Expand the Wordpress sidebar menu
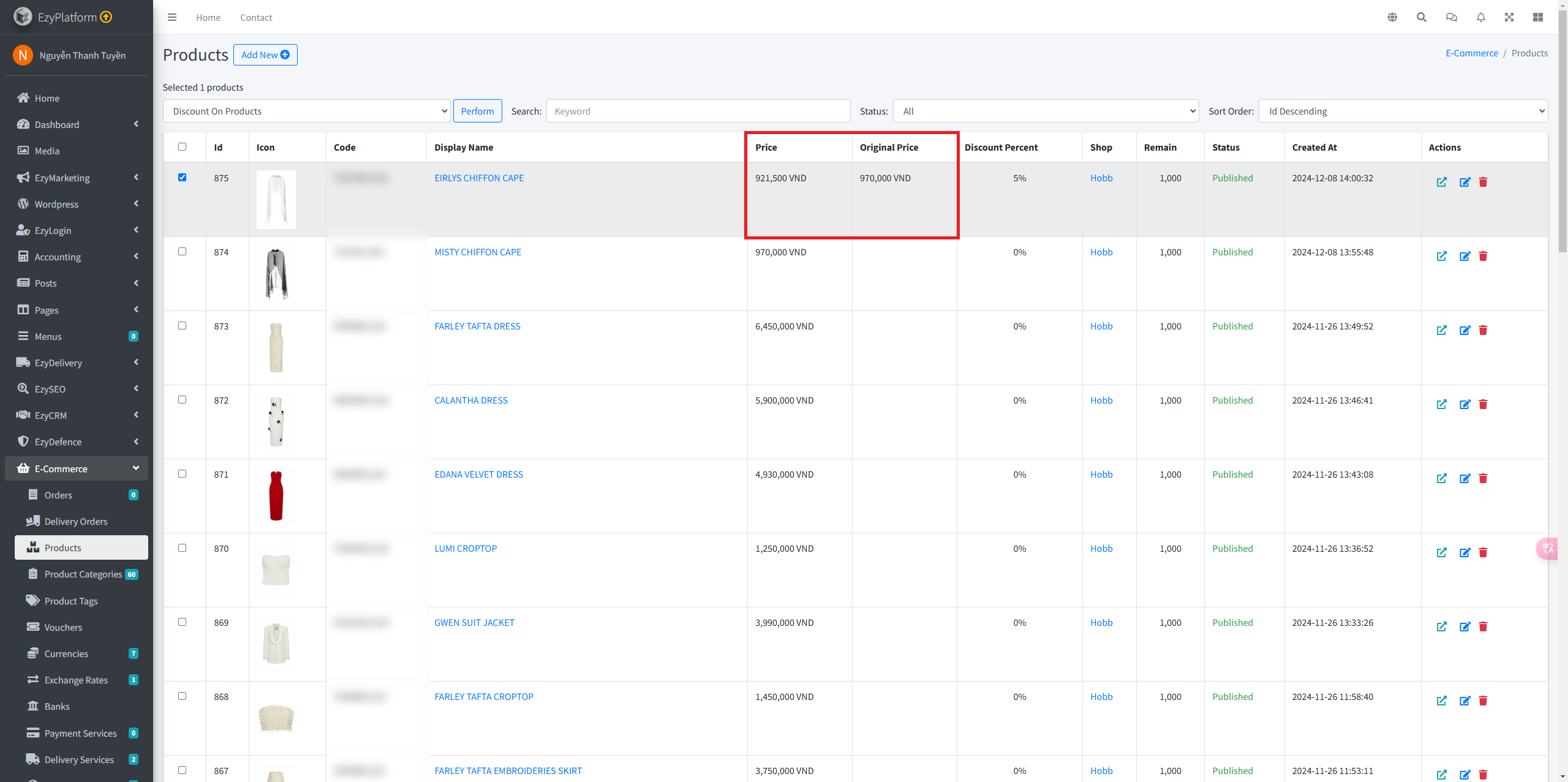Viewport: 1568px width, 782px height. click(77, 204)
